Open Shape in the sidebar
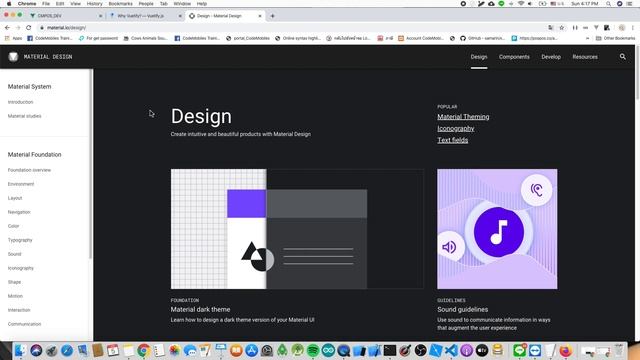The width and height of the screenshot is (640, 360). click(x=14, y=282)
